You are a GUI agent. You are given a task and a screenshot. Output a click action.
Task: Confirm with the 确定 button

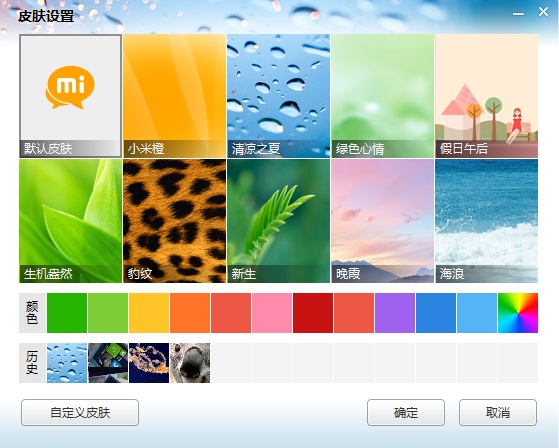[406, 412]
